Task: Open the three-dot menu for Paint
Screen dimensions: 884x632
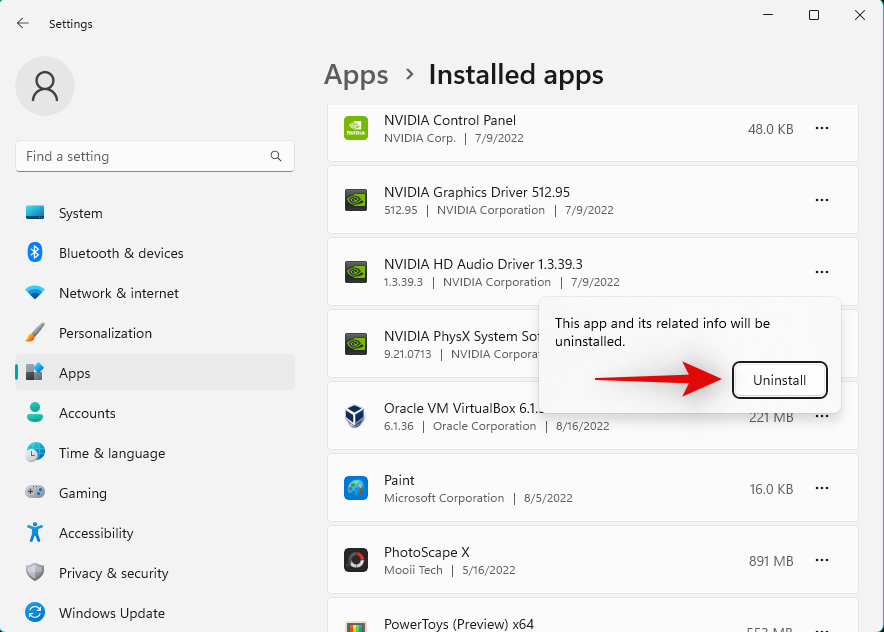Action: point(822,488)
